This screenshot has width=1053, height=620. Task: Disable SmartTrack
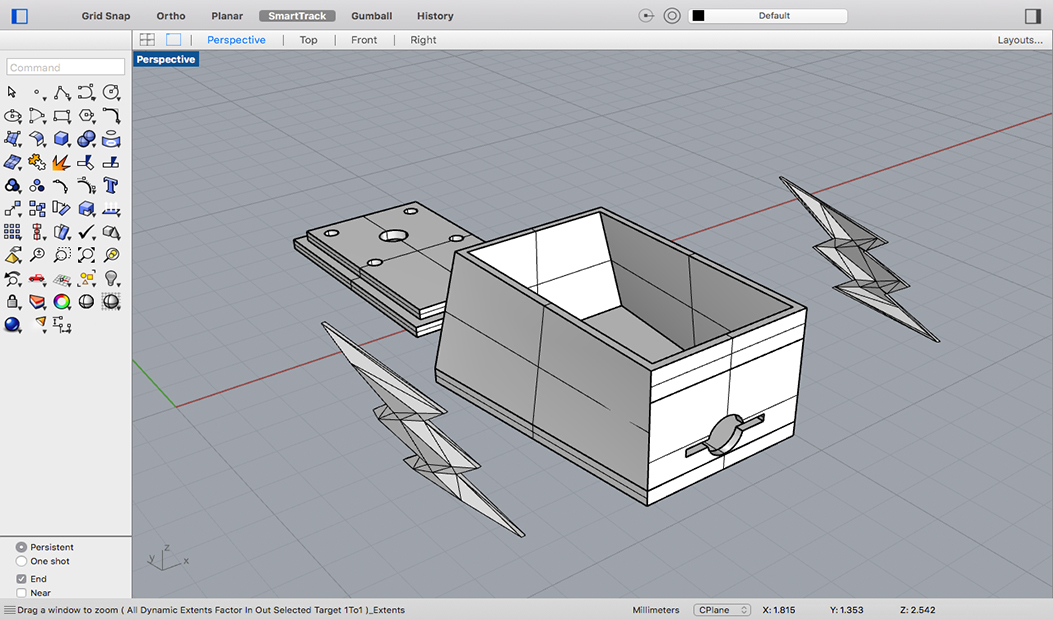[x=297, y=15]
